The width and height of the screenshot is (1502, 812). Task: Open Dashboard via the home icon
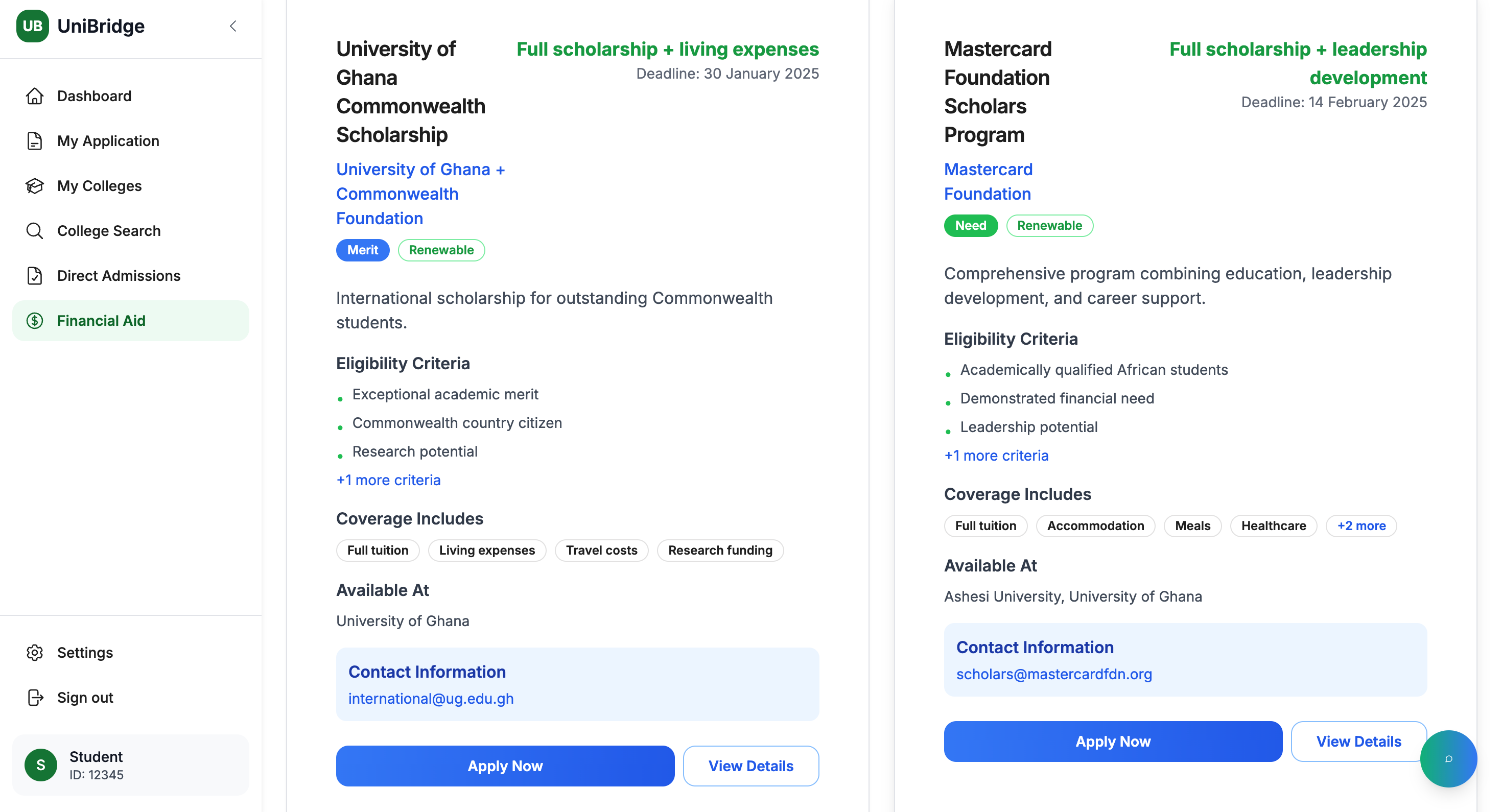tap(35, 96)
